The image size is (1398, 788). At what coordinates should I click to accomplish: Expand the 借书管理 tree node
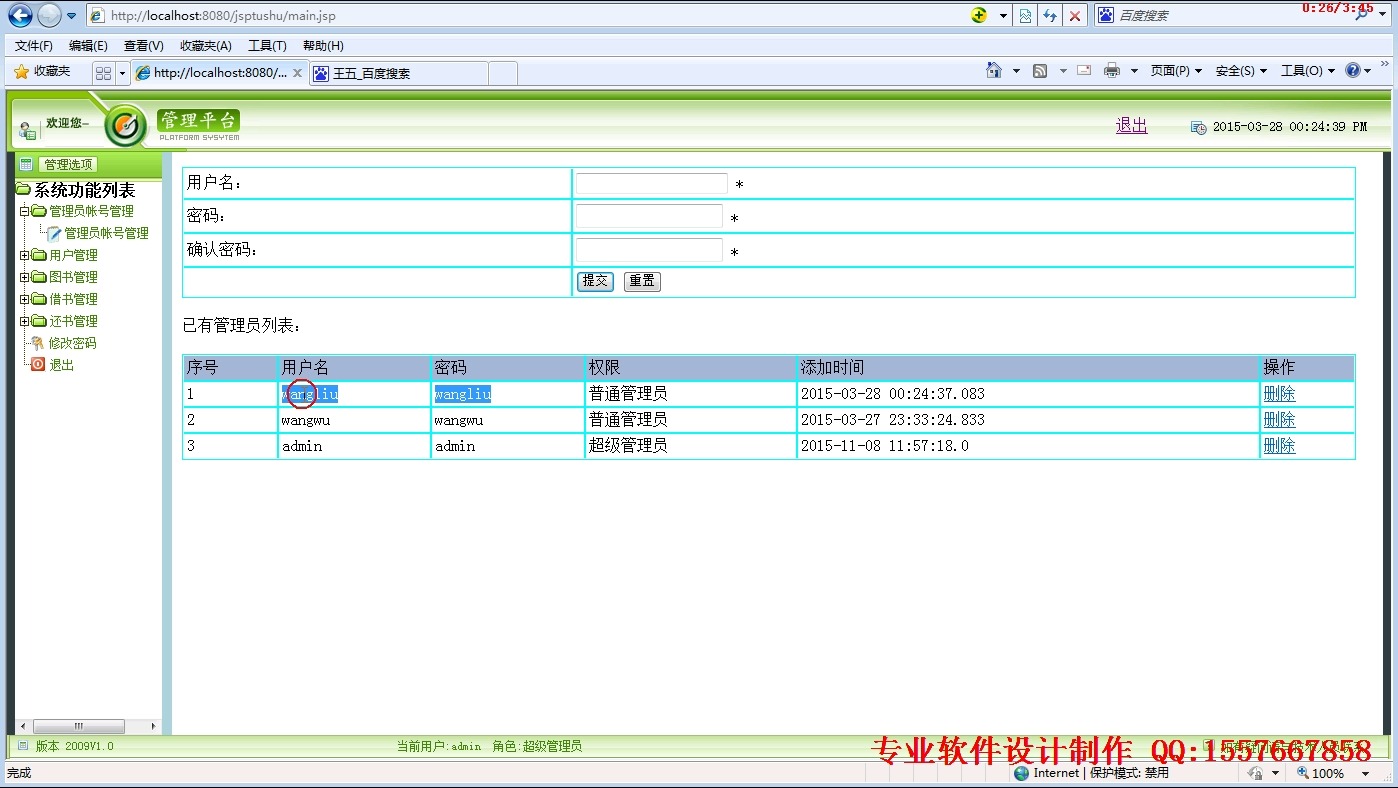pos(24,299)
